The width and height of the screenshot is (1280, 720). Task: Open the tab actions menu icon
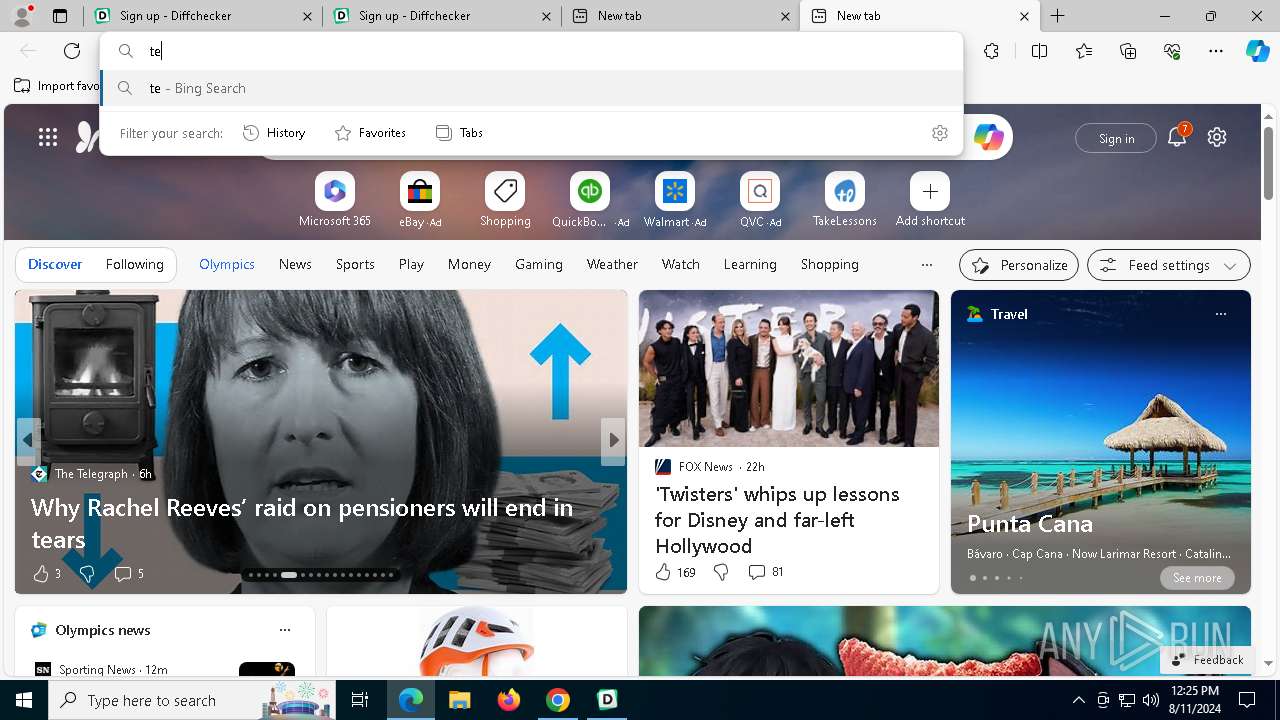tap(60, 16)
